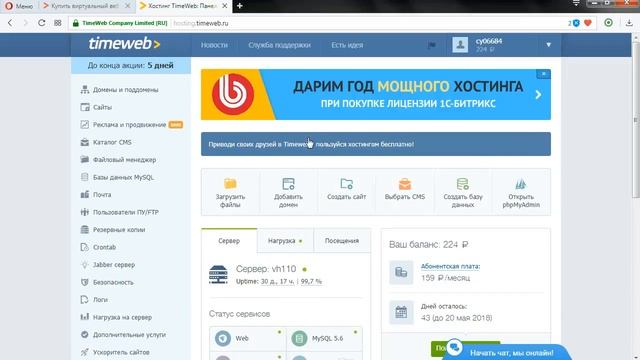This screenshot has width=640, height=360.
Task: Click the Создать базу данных quick action
Action: click(463, 192)
